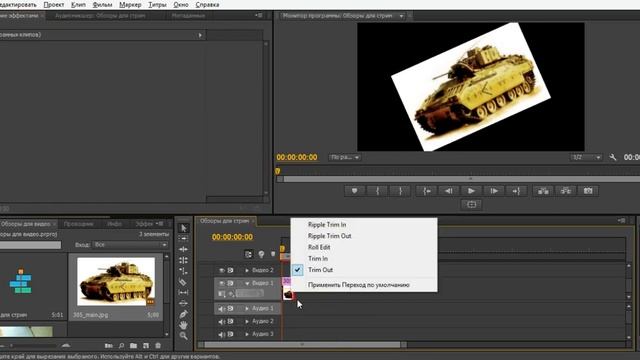Toggle sync lock on Видео 2 track
The image size is (640, 360).
[231, 270]
